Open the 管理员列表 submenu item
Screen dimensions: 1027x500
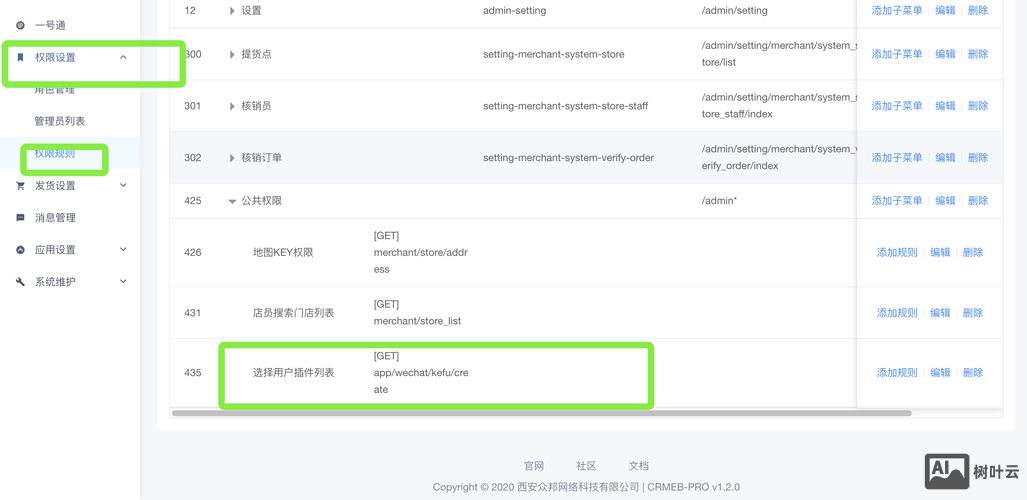(x=60, y=121)
